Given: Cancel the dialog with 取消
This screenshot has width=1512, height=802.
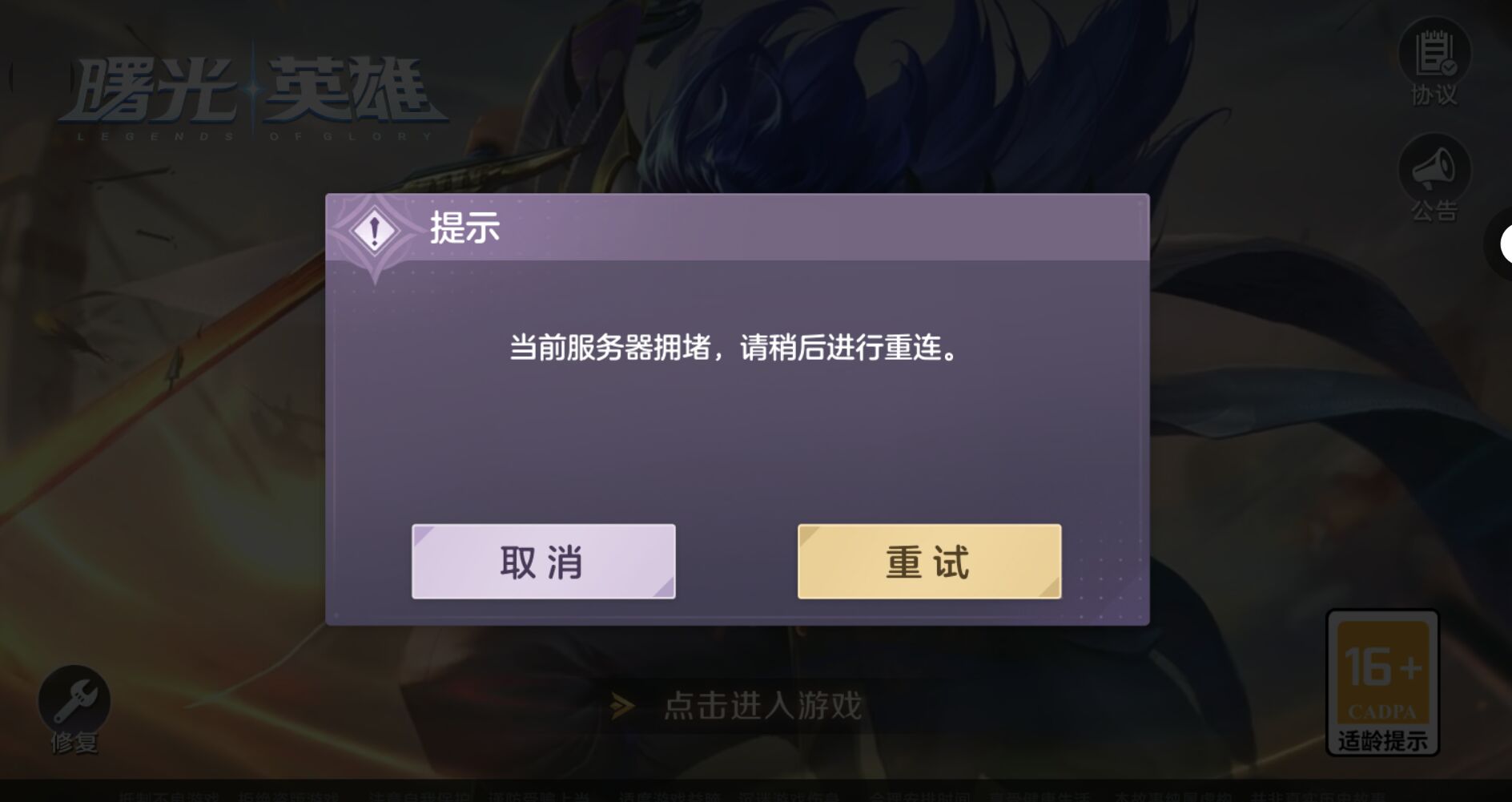Looking at the screenshot, I should coord(544,562).
